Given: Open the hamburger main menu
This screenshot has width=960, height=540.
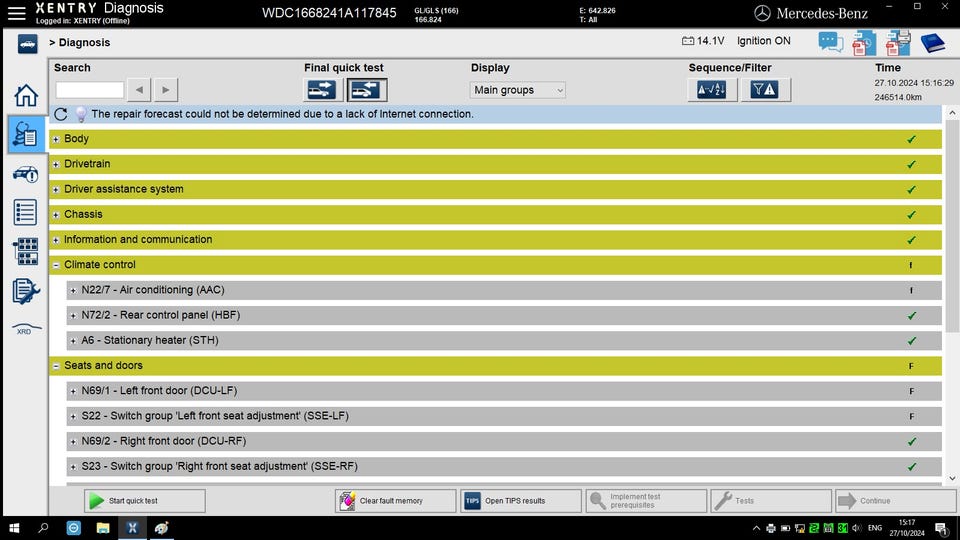Looking at the screenshot, I should (17, 13).
